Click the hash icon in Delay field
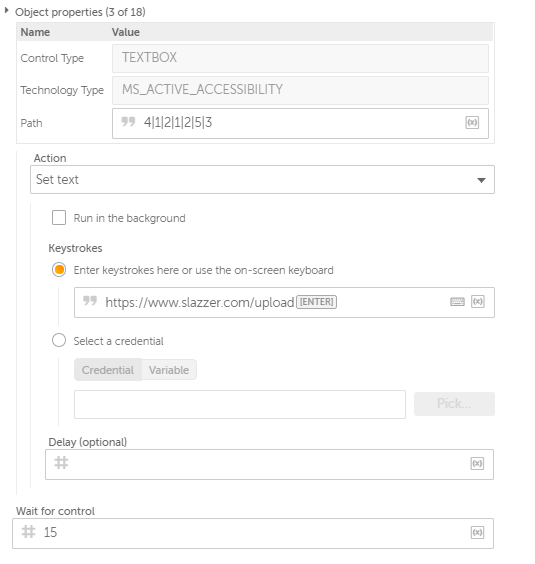This screenshot has width=535, height=564. pos(61,463)
